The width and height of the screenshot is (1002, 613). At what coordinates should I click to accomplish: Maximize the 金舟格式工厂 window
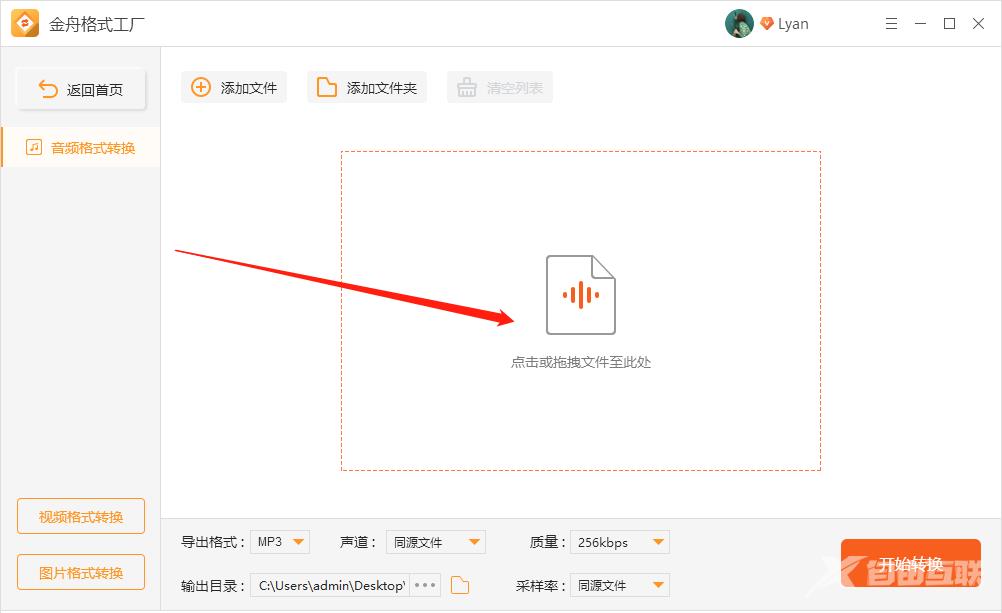[x=950, y=24]
